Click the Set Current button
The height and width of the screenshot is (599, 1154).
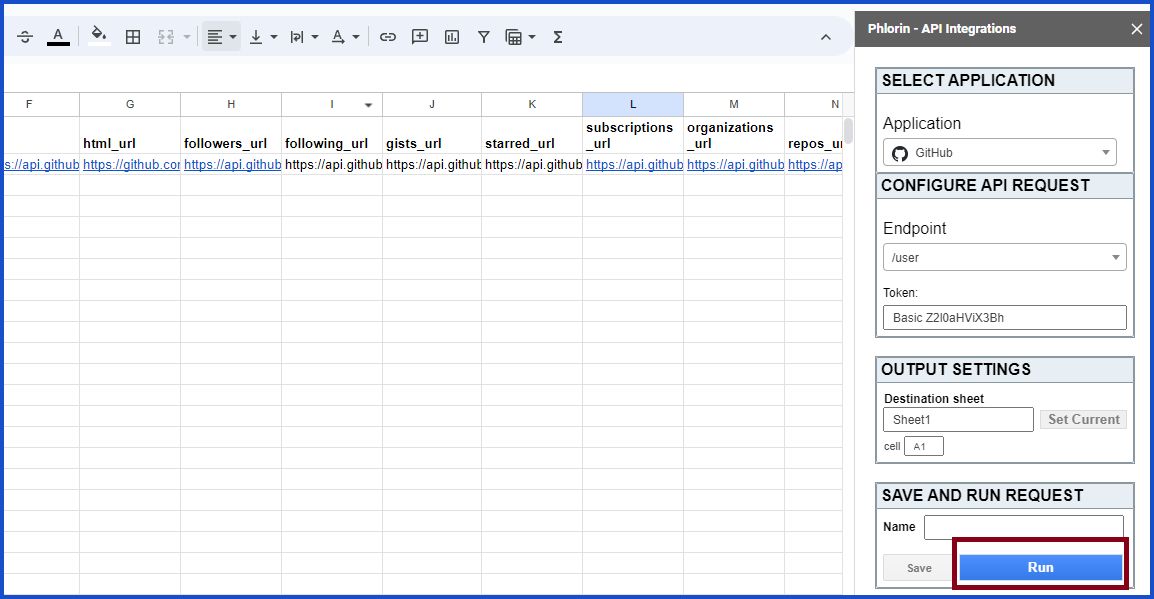[1083, 419]
